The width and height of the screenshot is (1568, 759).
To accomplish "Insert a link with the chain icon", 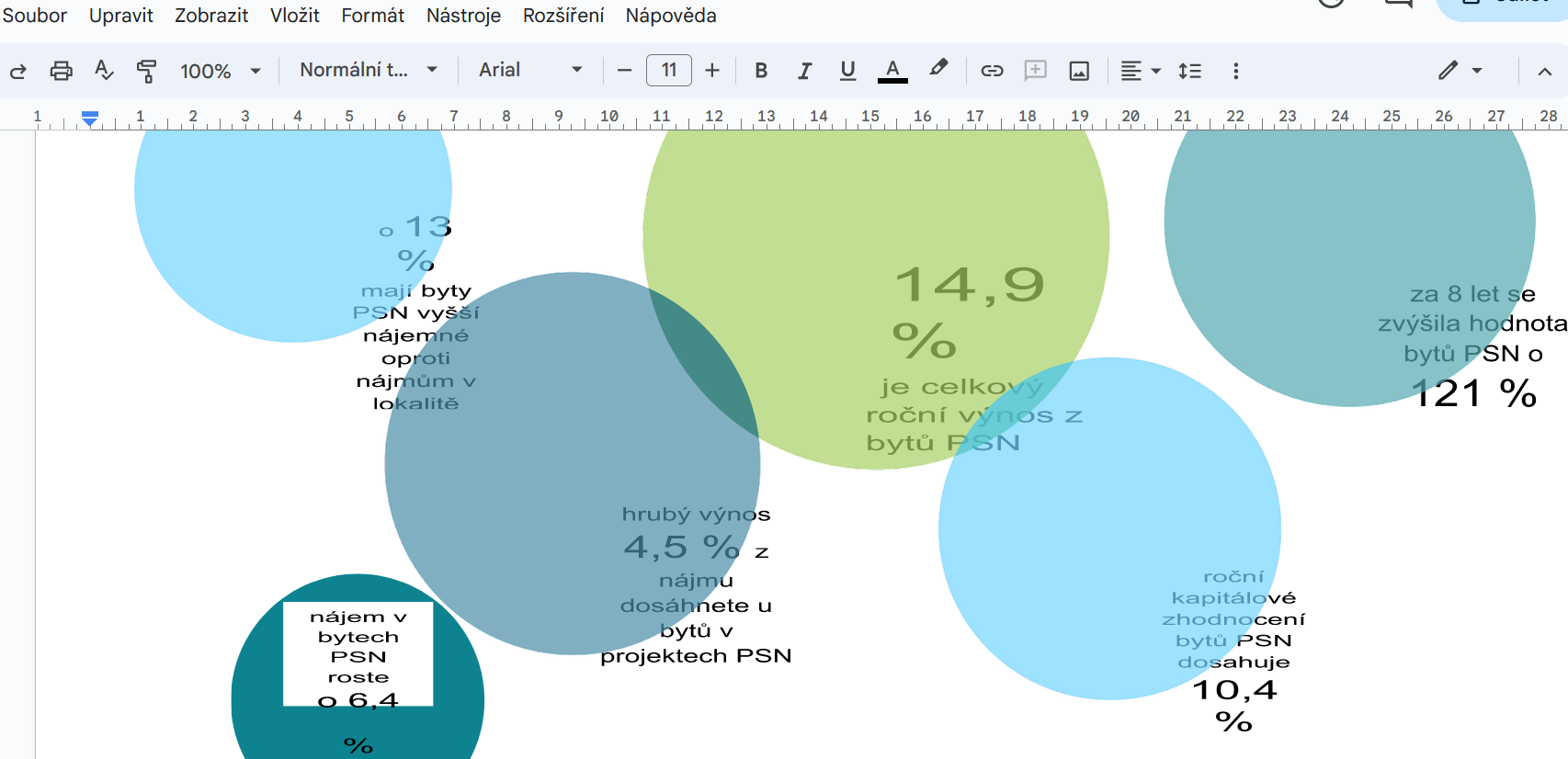I will tap(992, 71).
